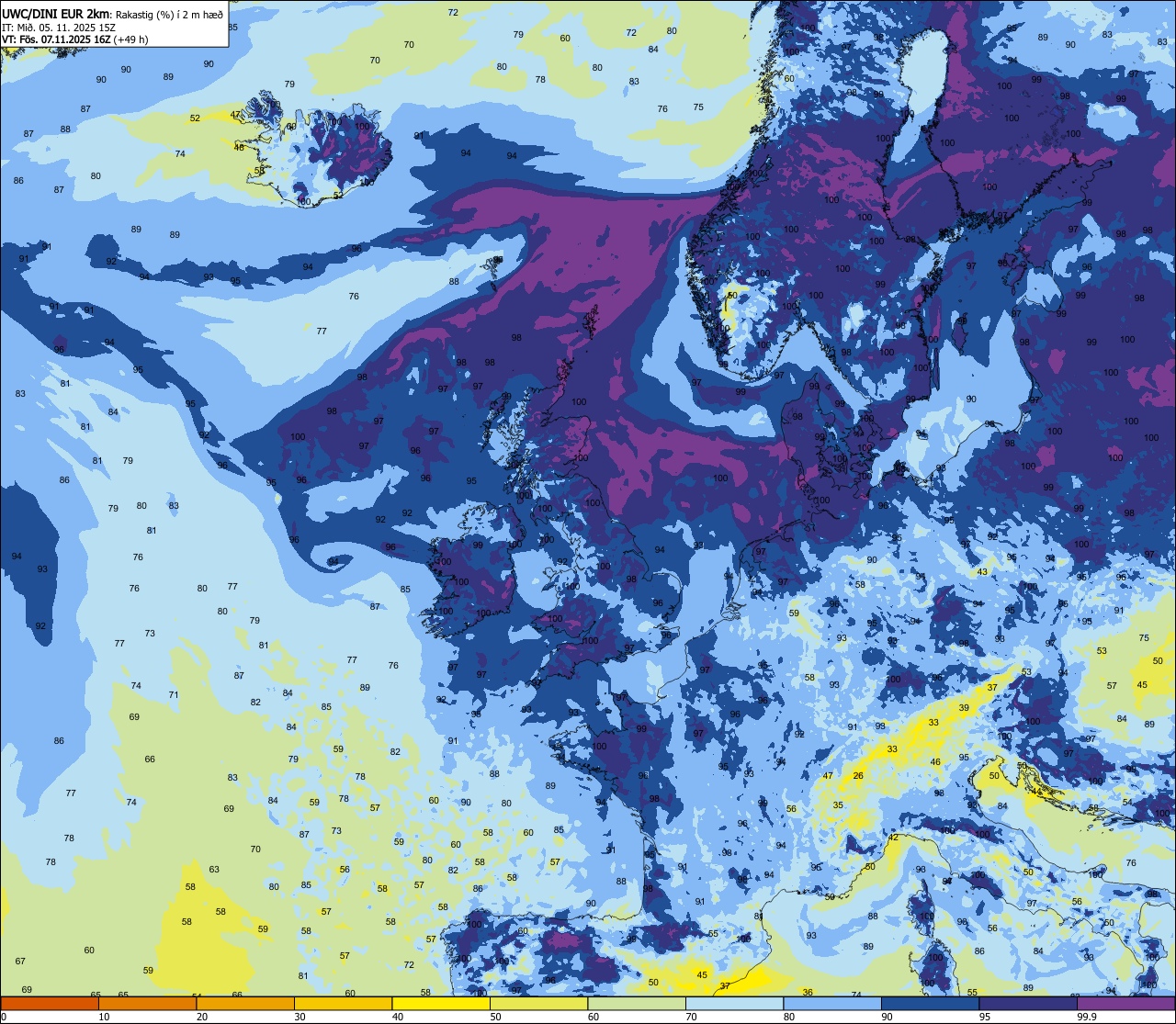Click the legend label "95"
1176x1024 pixels.
coord(986,1017)
